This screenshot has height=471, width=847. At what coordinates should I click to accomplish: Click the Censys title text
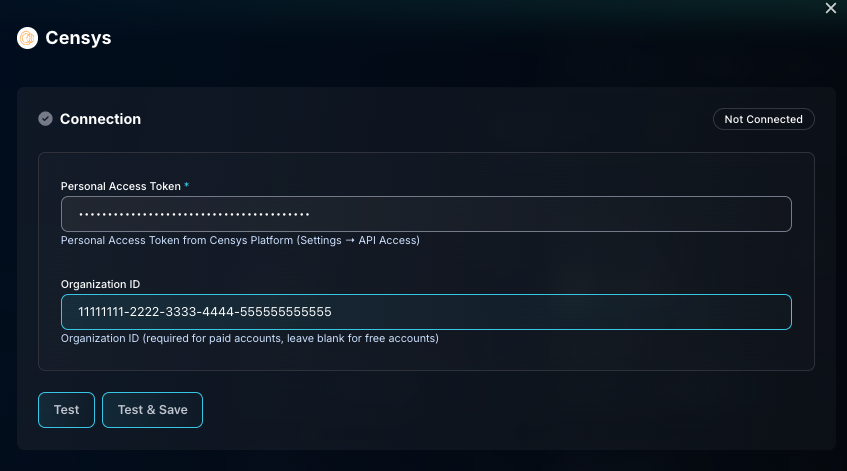pos(78,39)
